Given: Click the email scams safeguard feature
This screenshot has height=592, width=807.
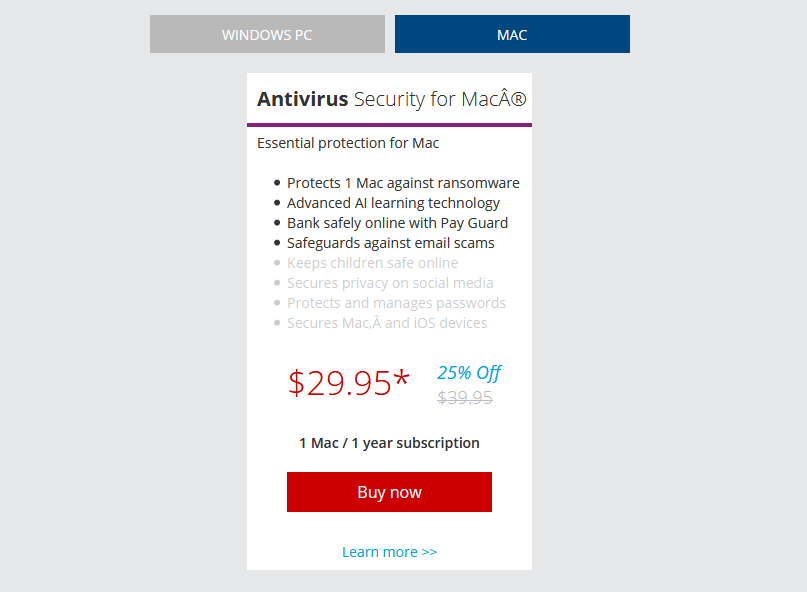Looking at the screenshot, I should pyautogui.click(x=391, y=243).
